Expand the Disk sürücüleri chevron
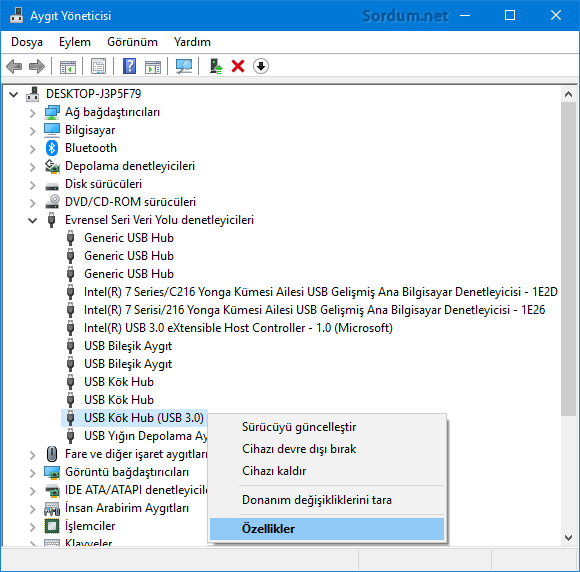The image size is (580, 572). coord(33,185)
